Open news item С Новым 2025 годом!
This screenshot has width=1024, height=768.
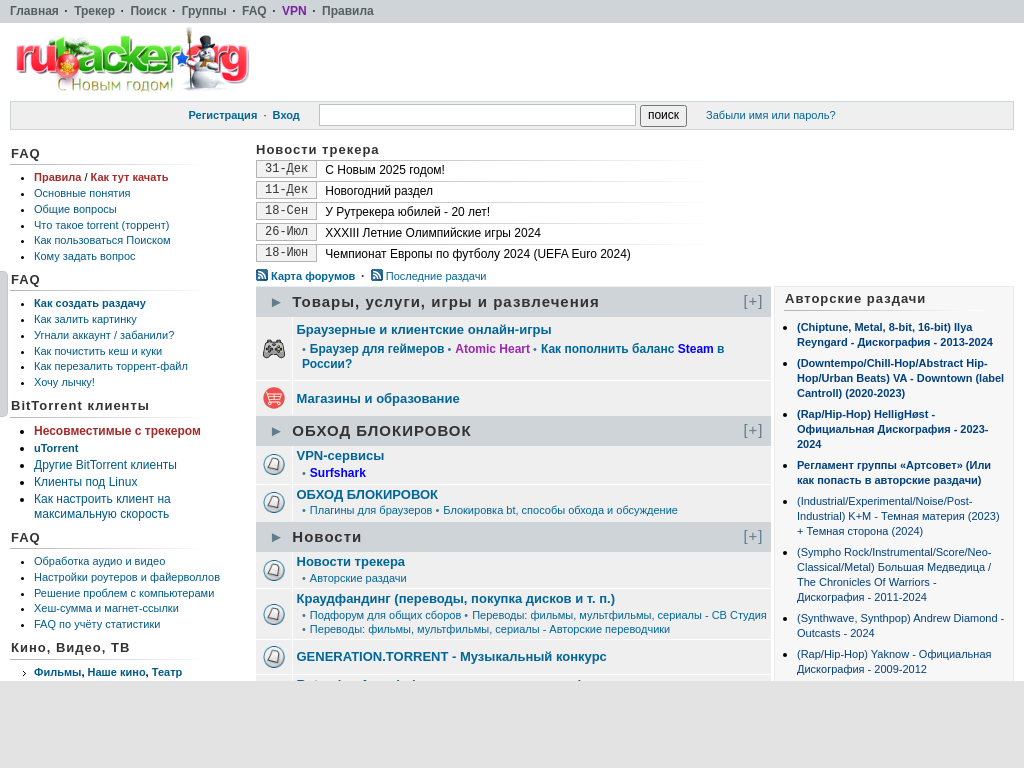(385, 170)
